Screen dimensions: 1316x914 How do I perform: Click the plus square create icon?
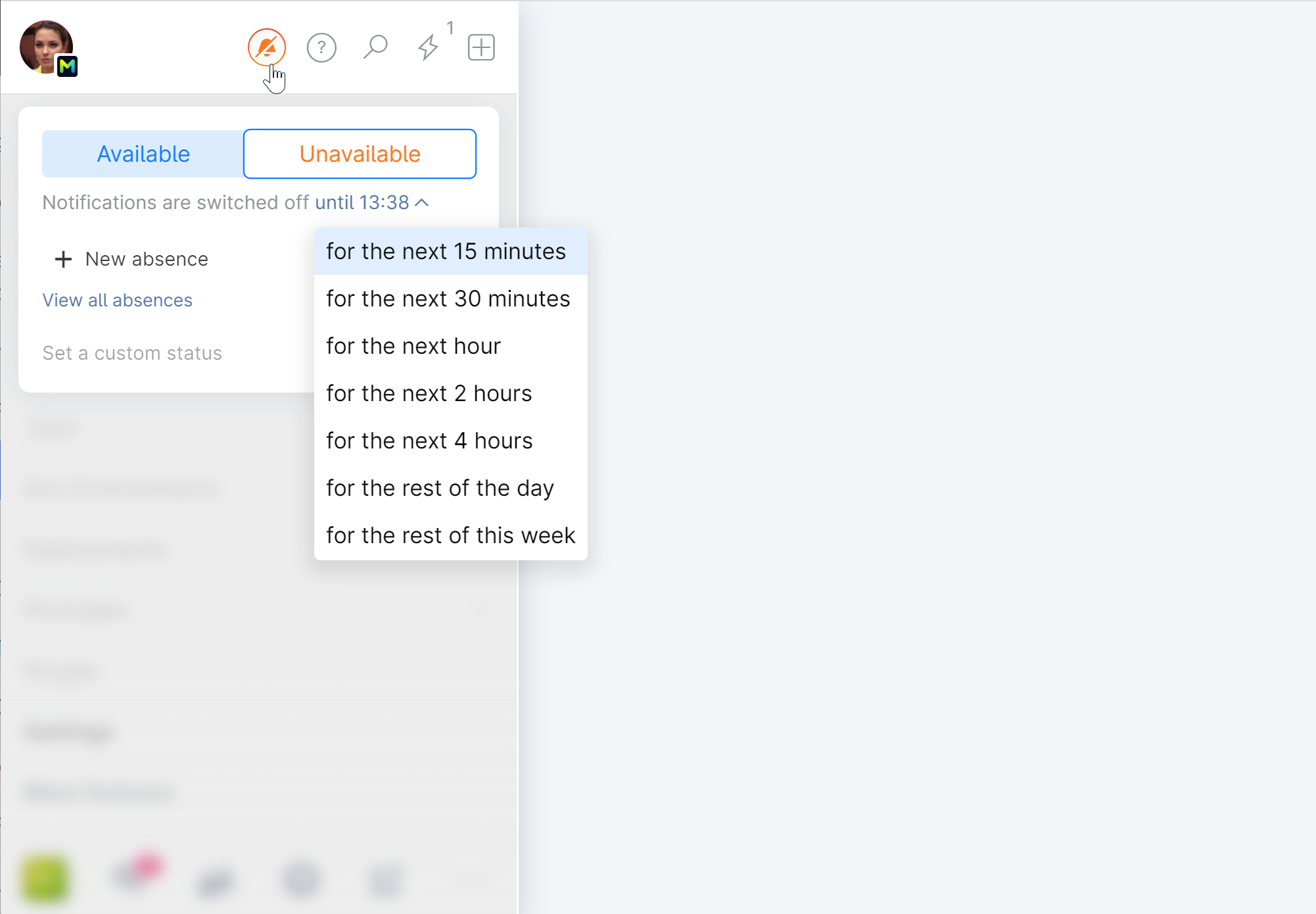pos(481,47)
